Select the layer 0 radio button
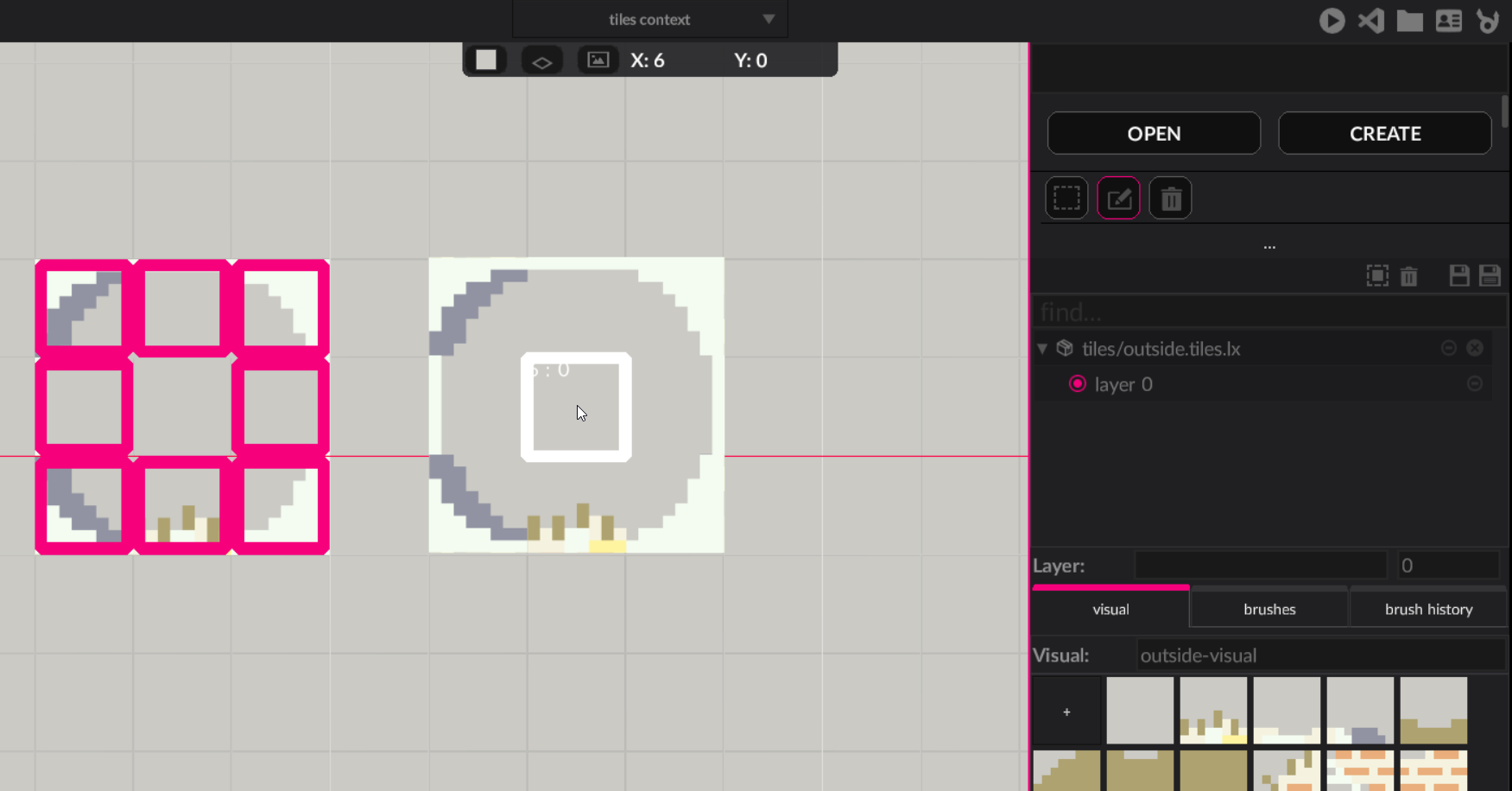Screen dimensions: 1512x791 tap(1077, 384)
